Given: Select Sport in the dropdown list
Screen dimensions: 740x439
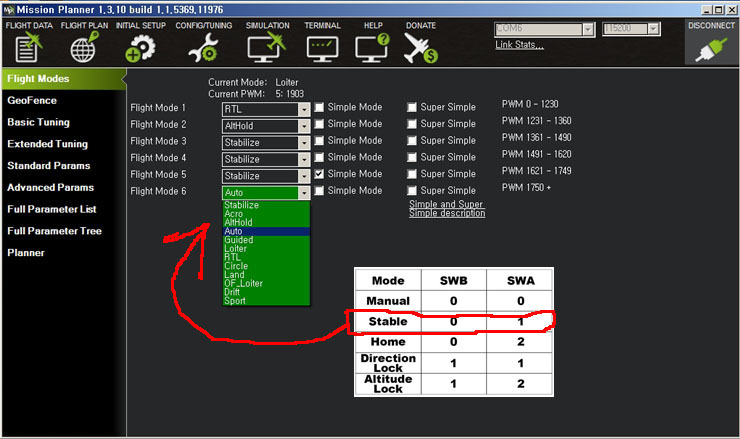Looking at the screenshot, I should click(x=266, y=301).
